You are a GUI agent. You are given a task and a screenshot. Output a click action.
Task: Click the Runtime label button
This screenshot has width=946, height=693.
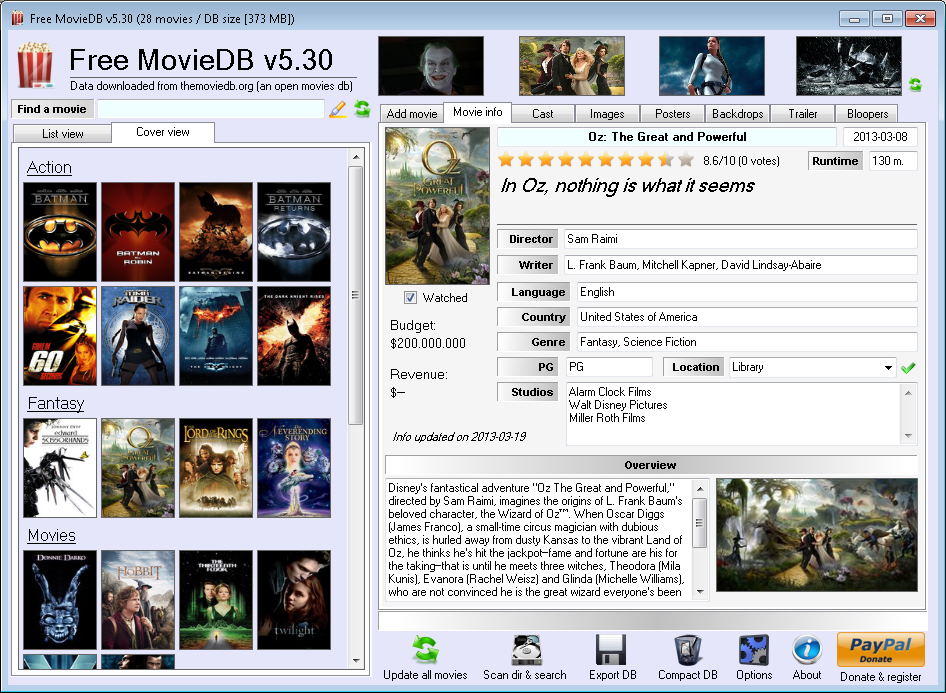pyautogui.click(x=835, y=161)
